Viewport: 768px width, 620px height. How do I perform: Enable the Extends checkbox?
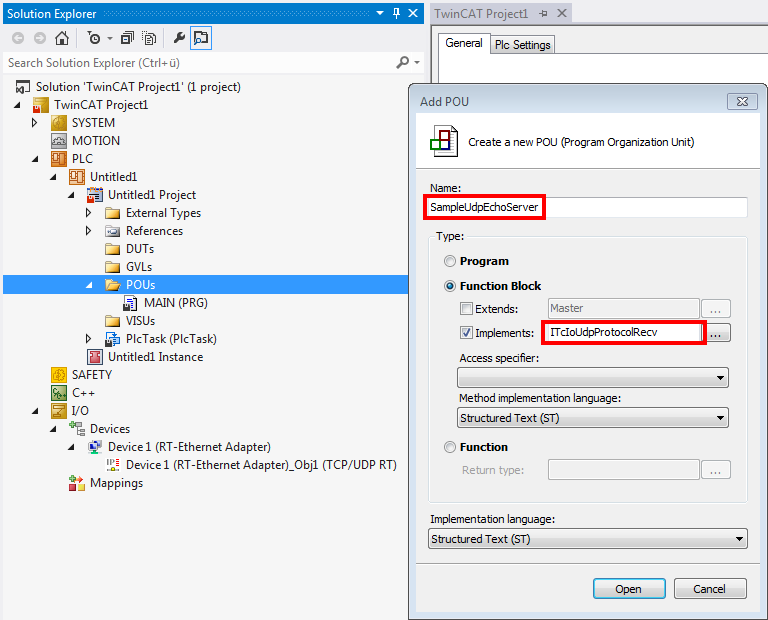(466, 309)
